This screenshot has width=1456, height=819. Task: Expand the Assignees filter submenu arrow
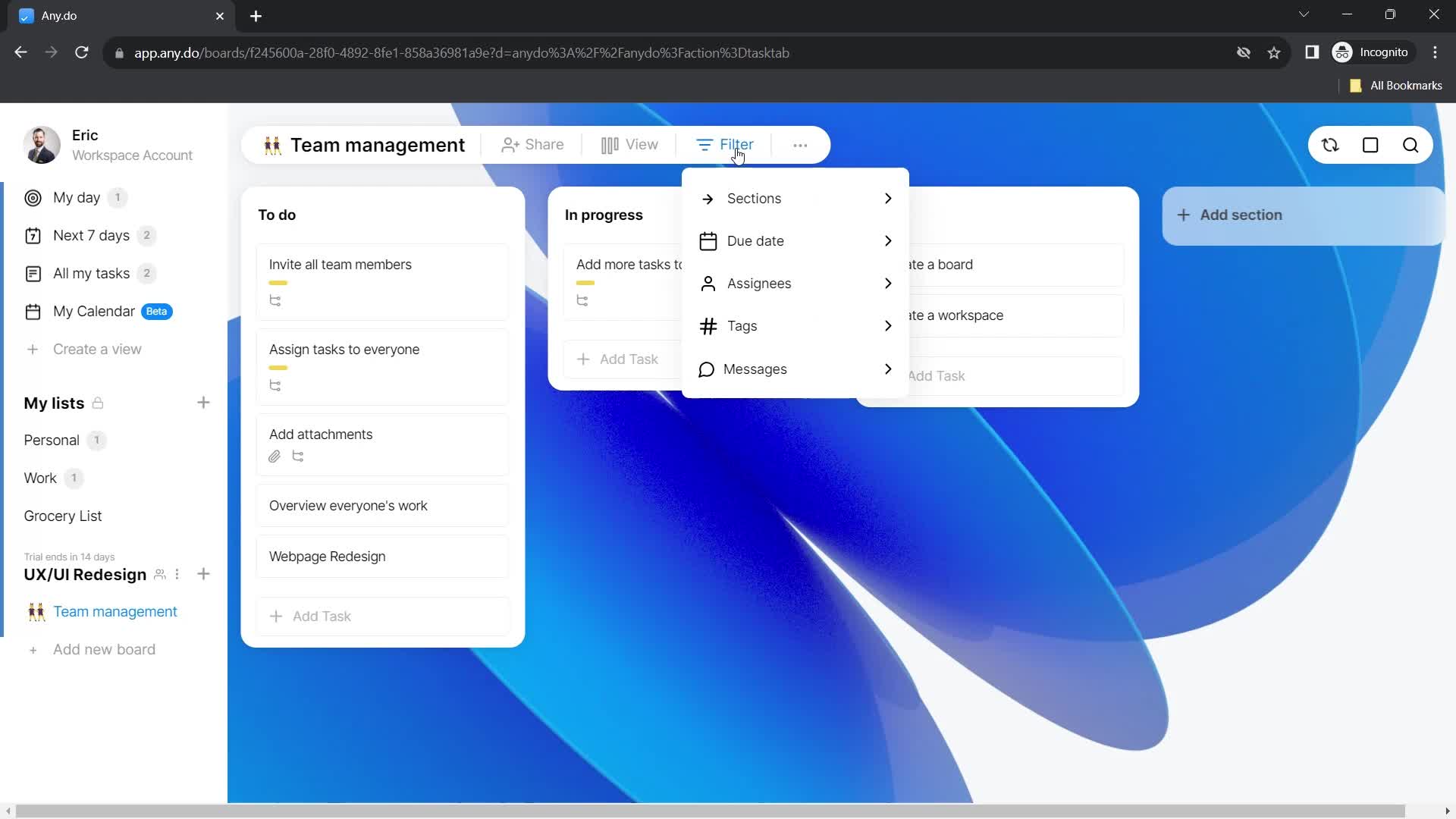click(x=888, y=284)
